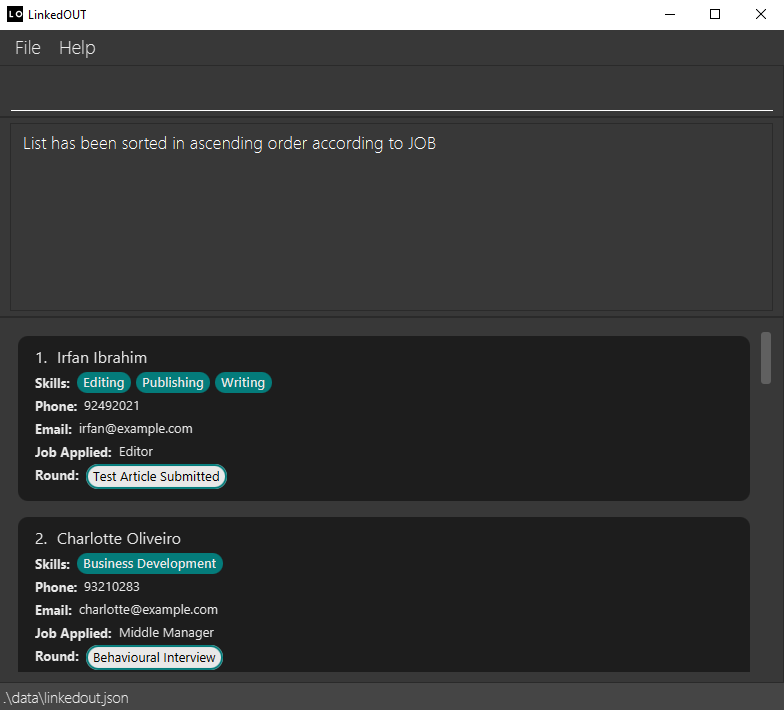Select the Publishing skill tag
This screenshot has width=784, height=710.
tap(173, 383)
